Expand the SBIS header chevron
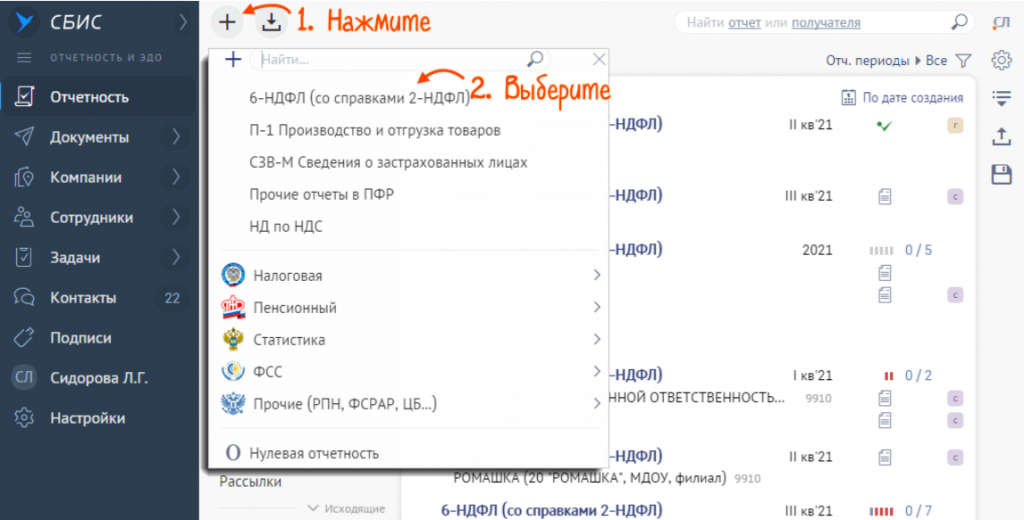1024x520 pixels. 183,22
